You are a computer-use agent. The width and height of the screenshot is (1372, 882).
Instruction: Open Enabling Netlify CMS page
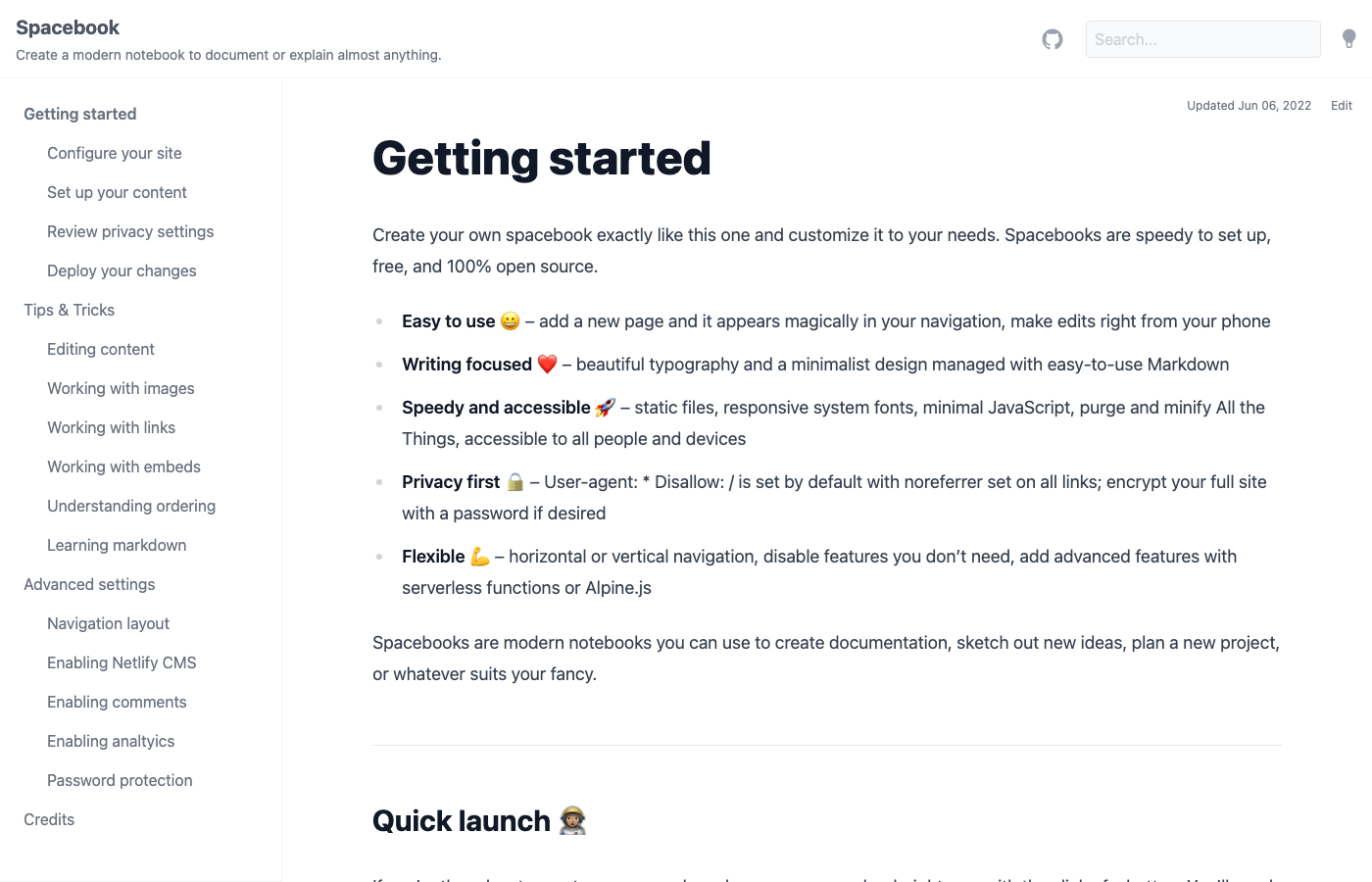(x=122, y=662)
